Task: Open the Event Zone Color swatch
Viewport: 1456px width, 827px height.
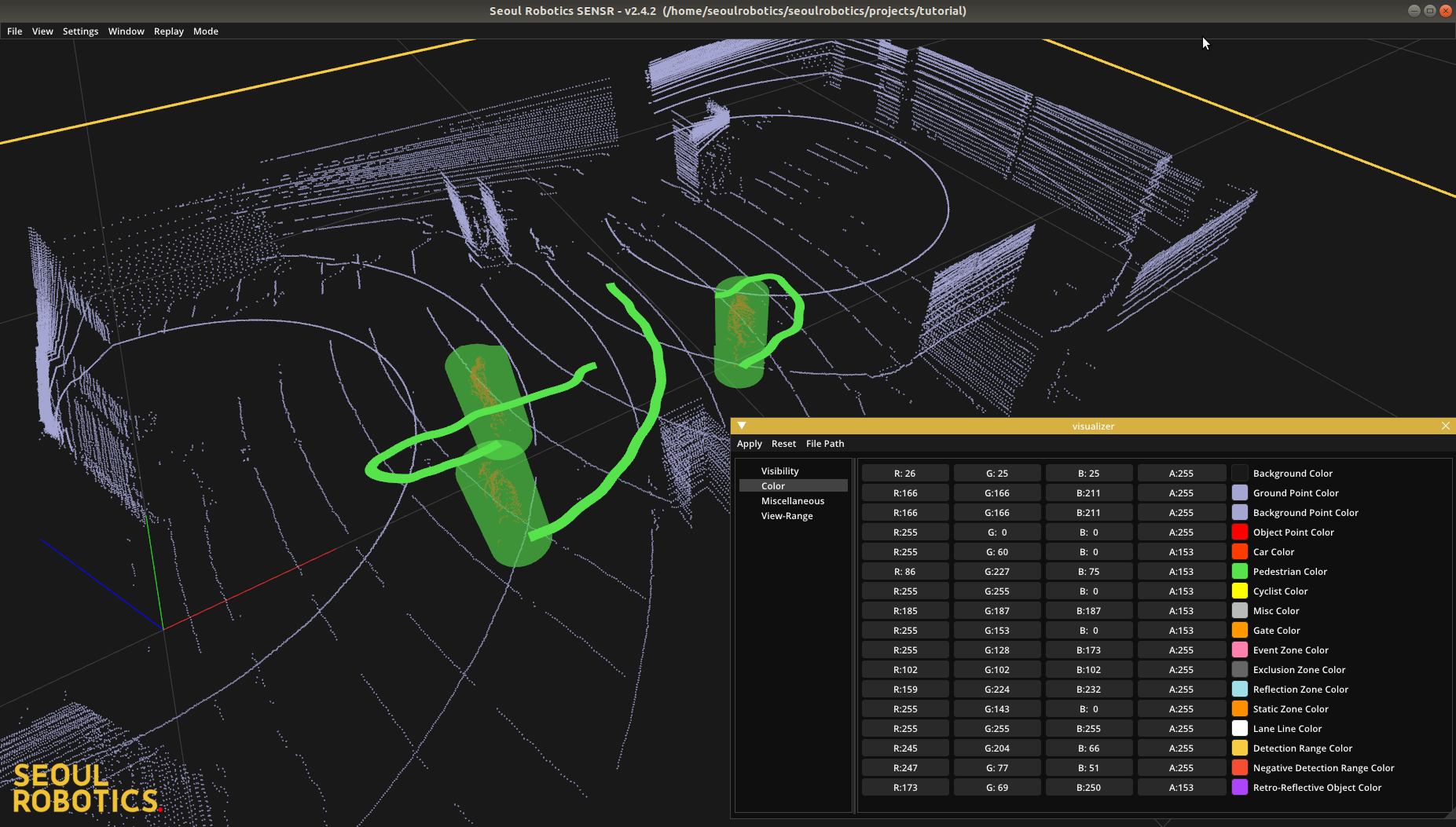Action: click(1240, 650)
